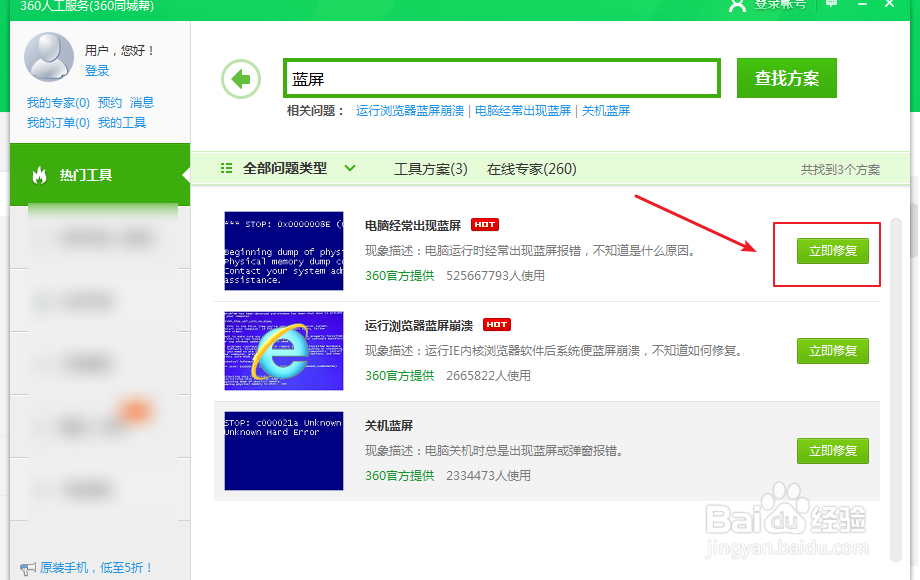The height and width of the screenshot is (580, 920).
Task: Click 立即修复 for 关机蓝屏
Action: click(x=833, y=451)
